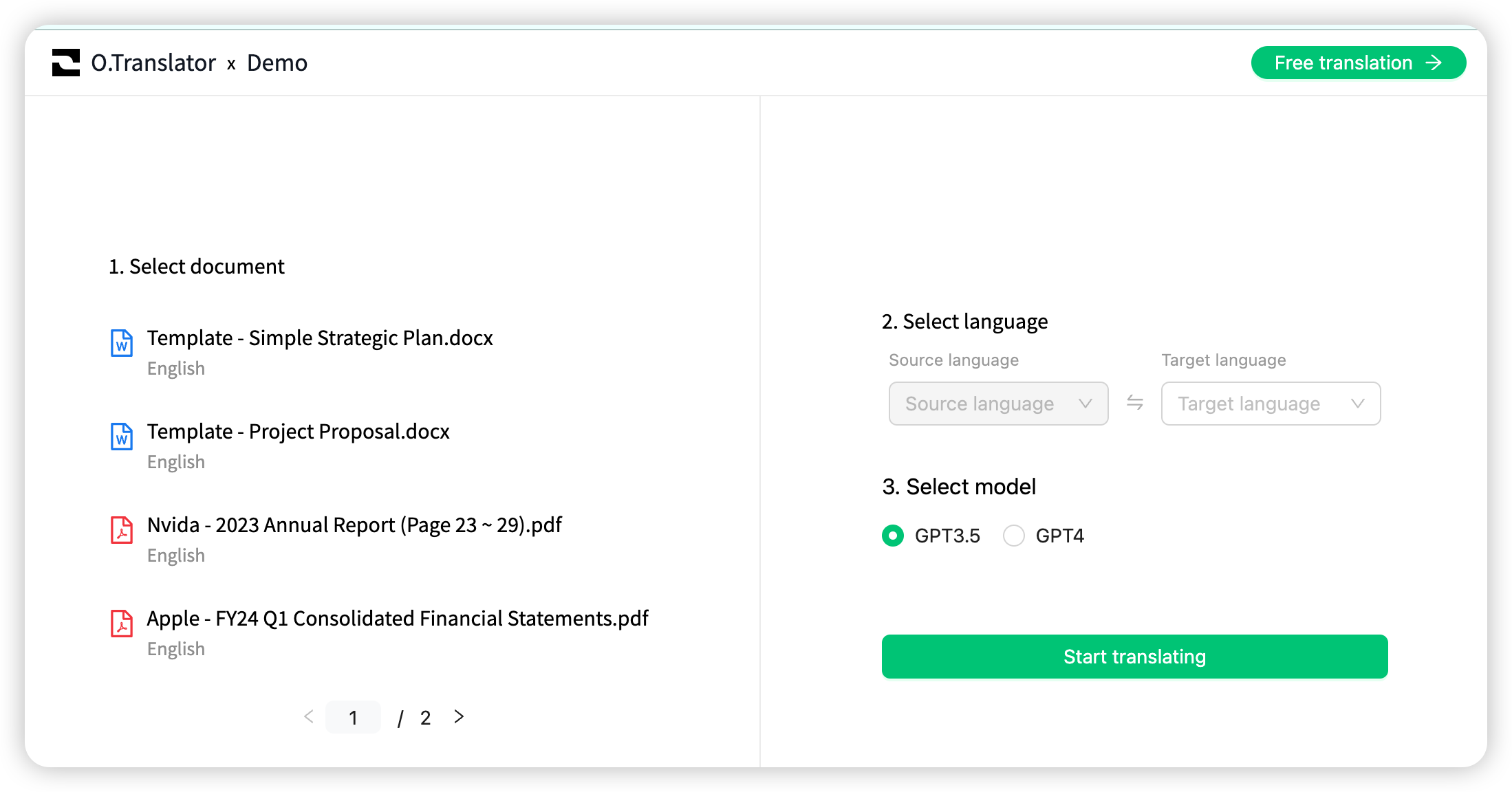Expand Target language chevron arrow
The width and height of the screenshot is (1512, 792).
[x=1357, y=404]
